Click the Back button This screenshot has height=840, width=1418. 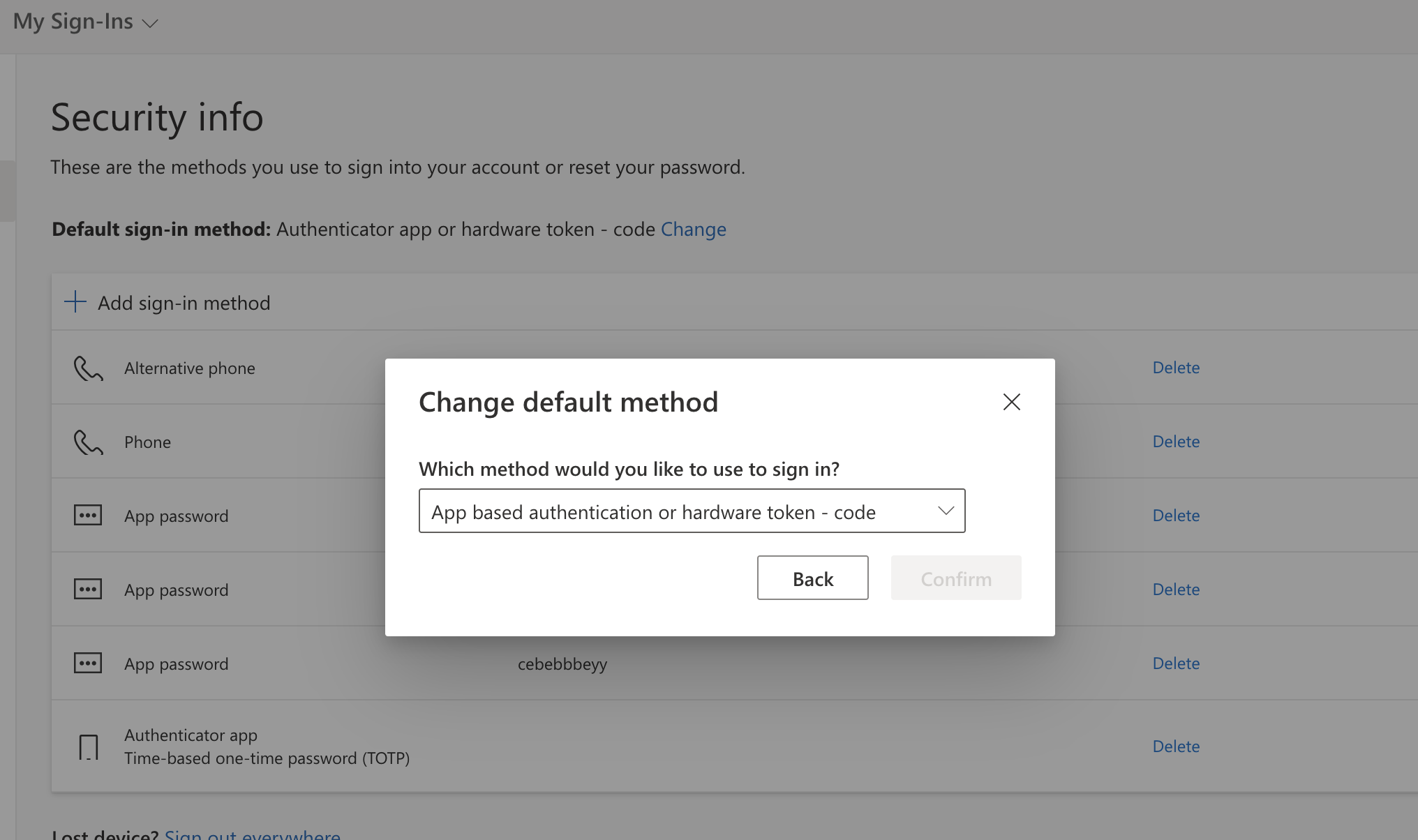pos(812,578)
